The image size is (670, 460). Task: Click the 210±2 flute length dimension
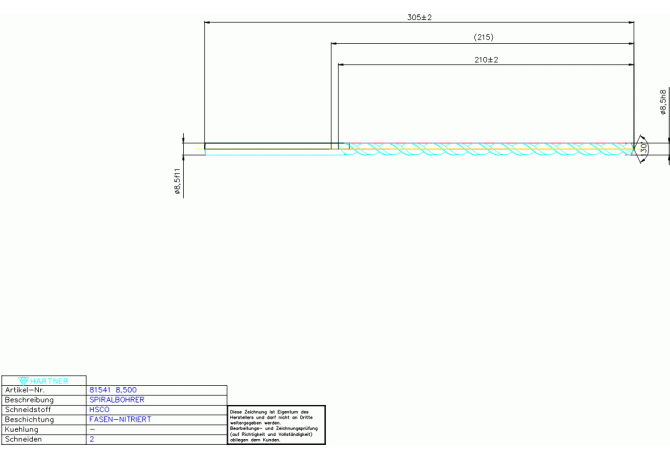(x=486, y=60)
